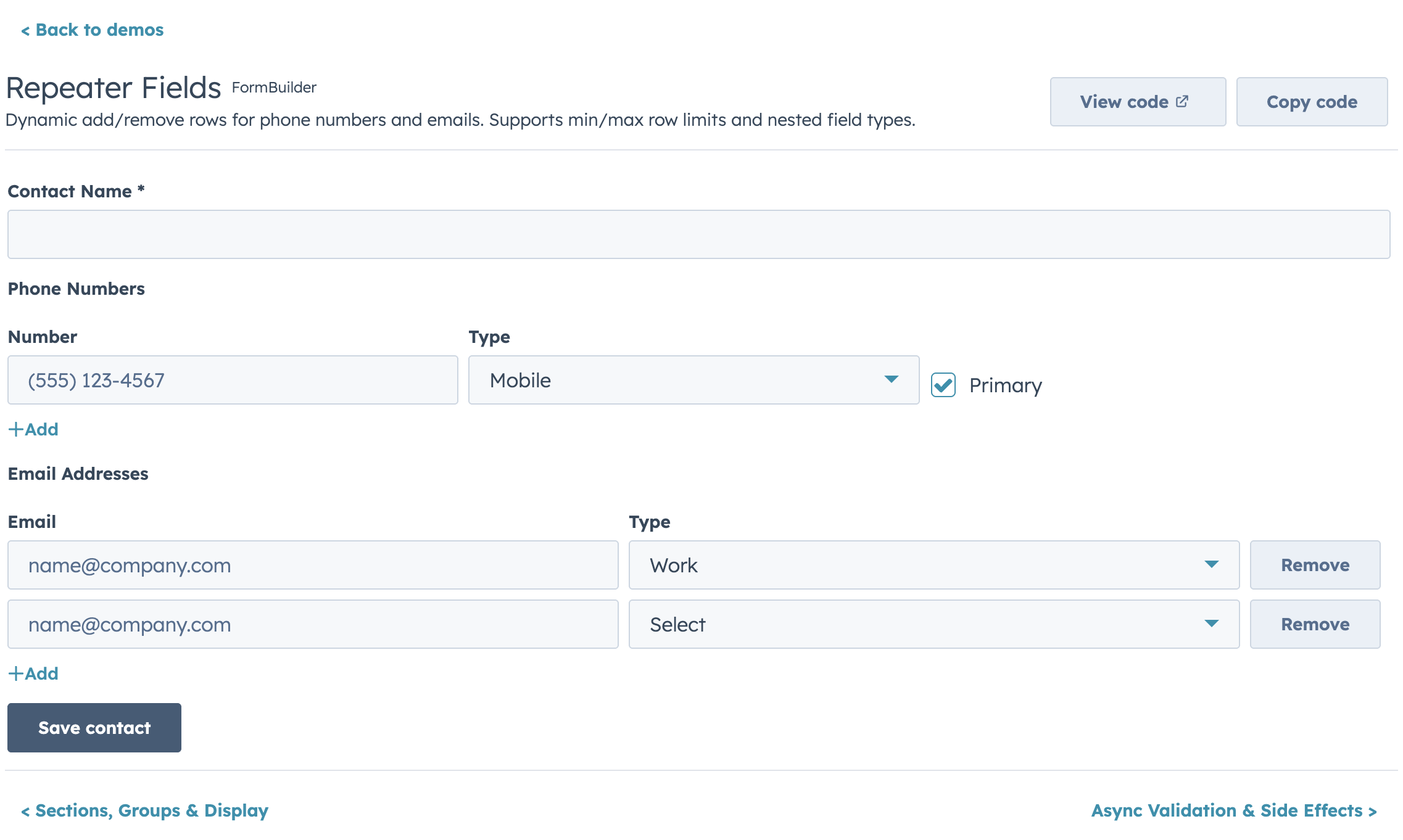Viewport: 1403px width, 840px height.
Task: Click the external link icon in View code
Action: 1182,102
